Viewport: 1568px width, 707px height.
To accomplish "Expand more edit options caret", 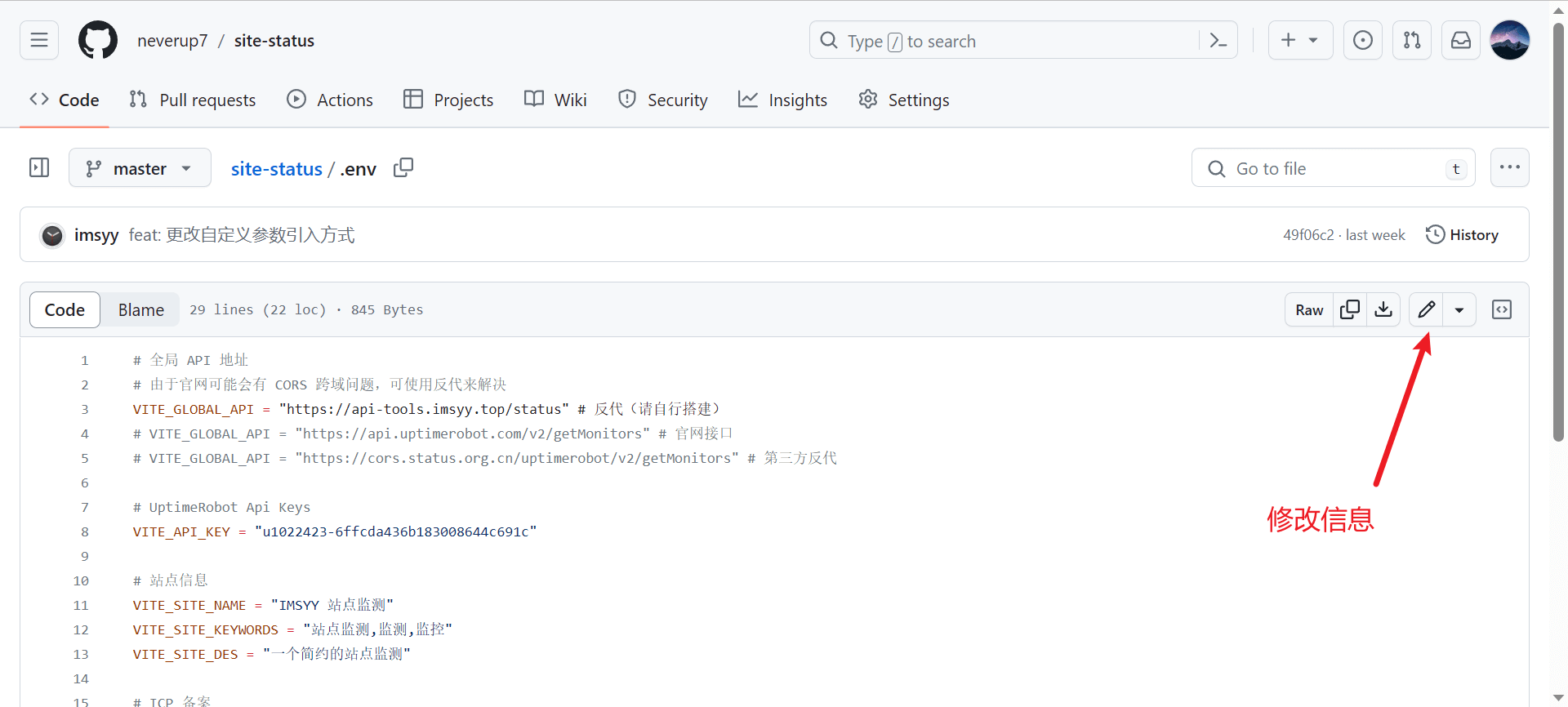I will (x=1459, y=309).
